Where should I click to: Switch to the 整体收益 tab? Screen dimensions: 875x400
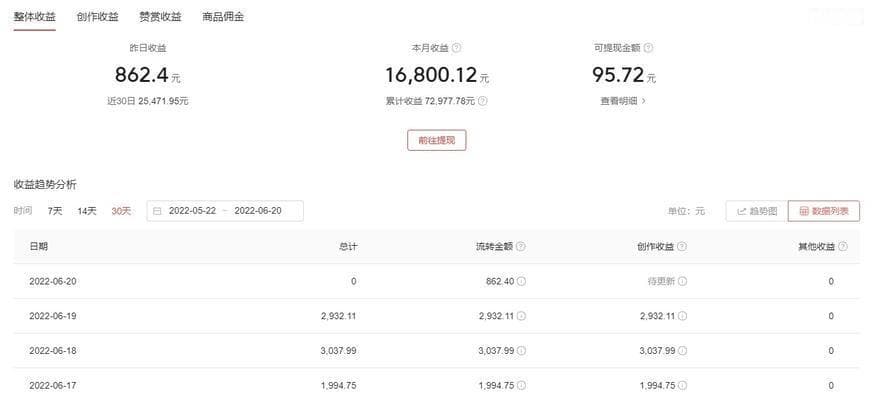pos(35,17)
